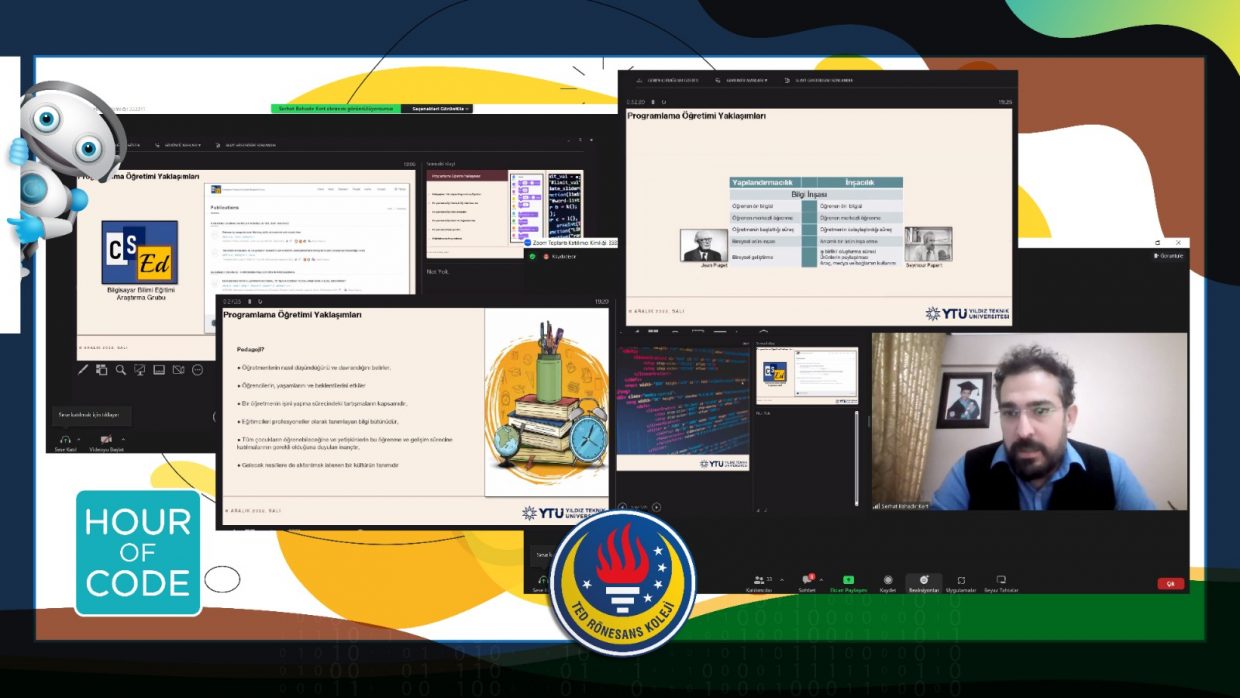Click the Sonraki slayt label

[441, 162]
